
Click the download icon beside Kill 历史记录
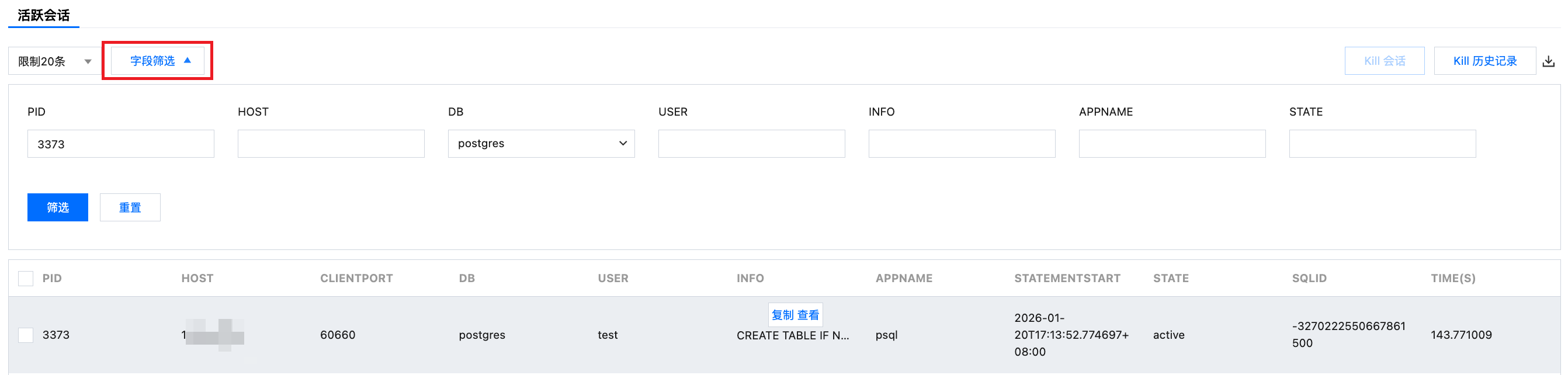[1549, 61]
